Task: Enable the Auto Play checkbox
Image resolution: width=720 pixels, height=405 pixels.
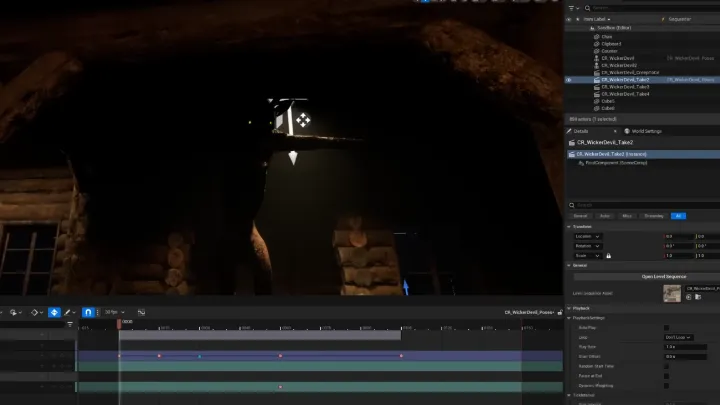Action: [666, 328]
